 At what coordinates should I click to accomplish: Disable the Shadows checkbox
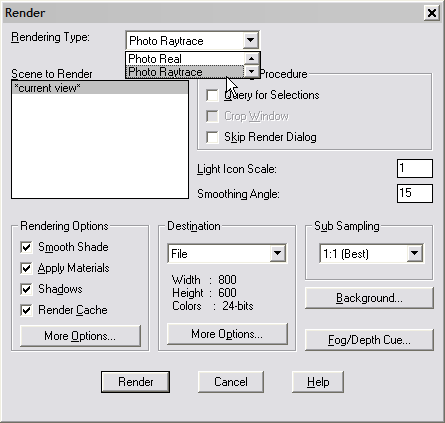coord(26,289)
